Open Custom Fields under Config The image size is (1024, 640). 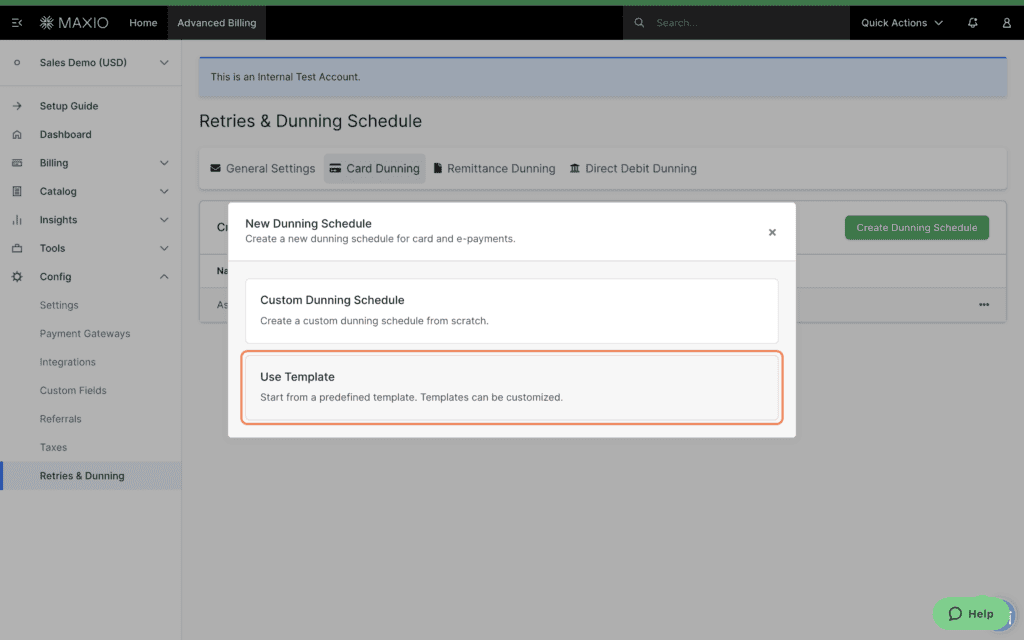(72, 391)
